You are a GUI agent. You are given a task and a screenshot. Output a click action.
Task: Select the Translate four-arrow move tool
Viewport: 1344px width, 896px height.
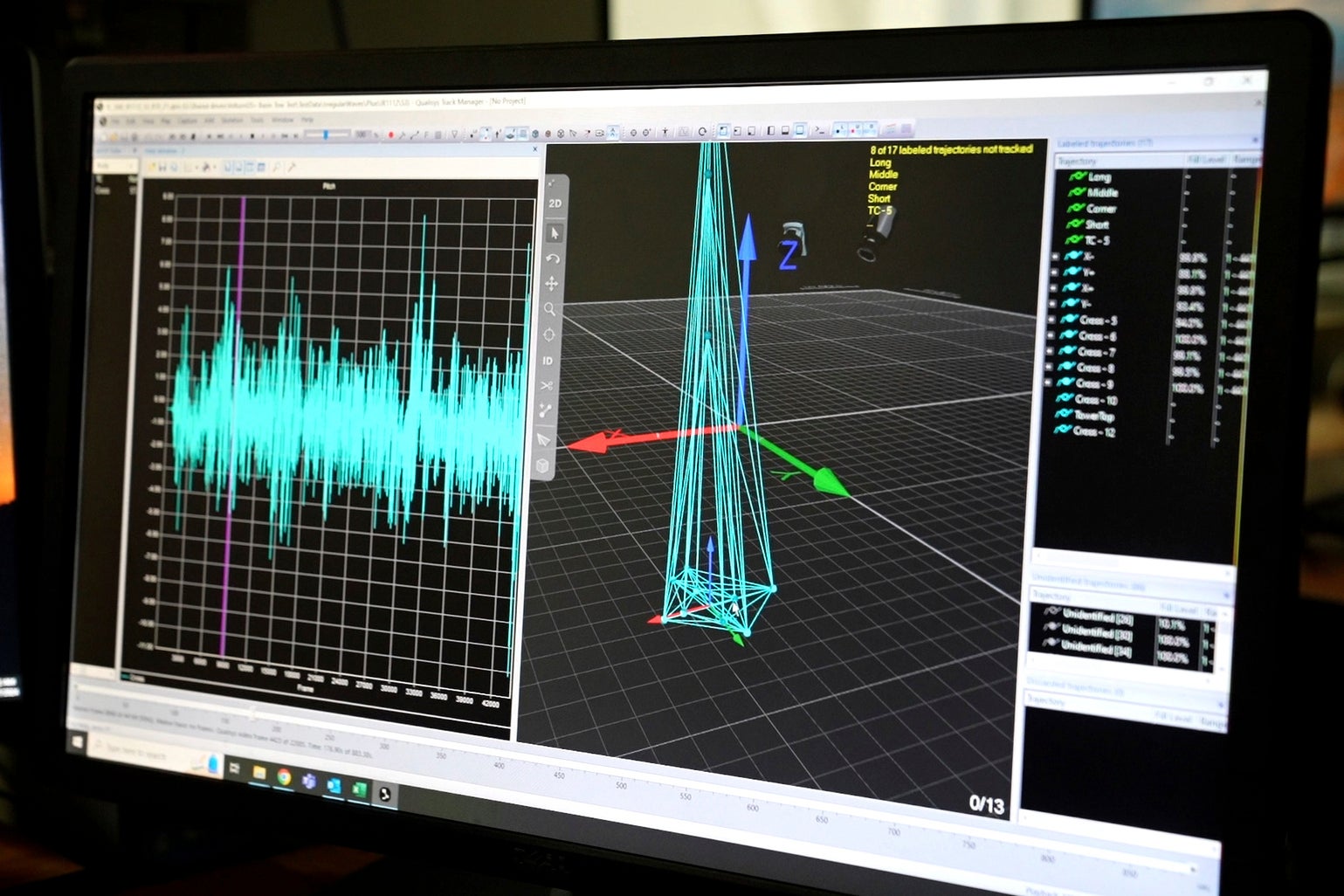(552, 284)
